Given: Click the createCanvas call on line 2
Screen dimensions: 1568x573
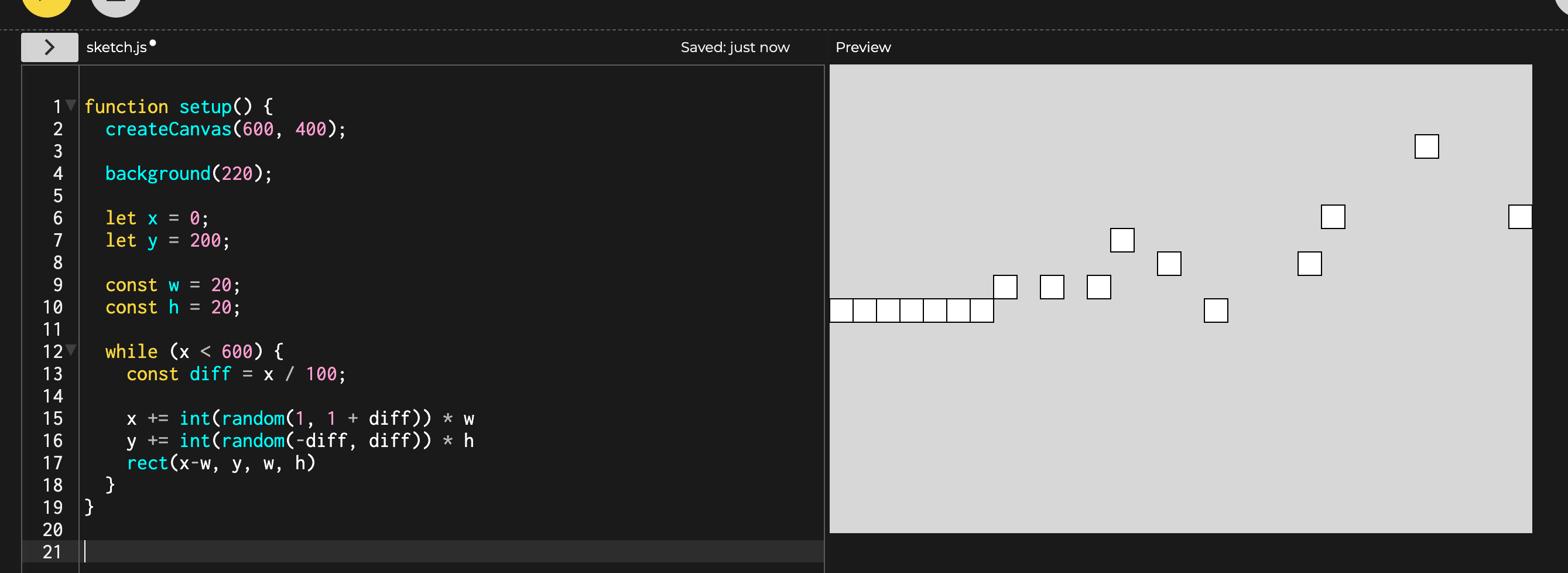Looking at the screenshot, I should click(169, 129).
